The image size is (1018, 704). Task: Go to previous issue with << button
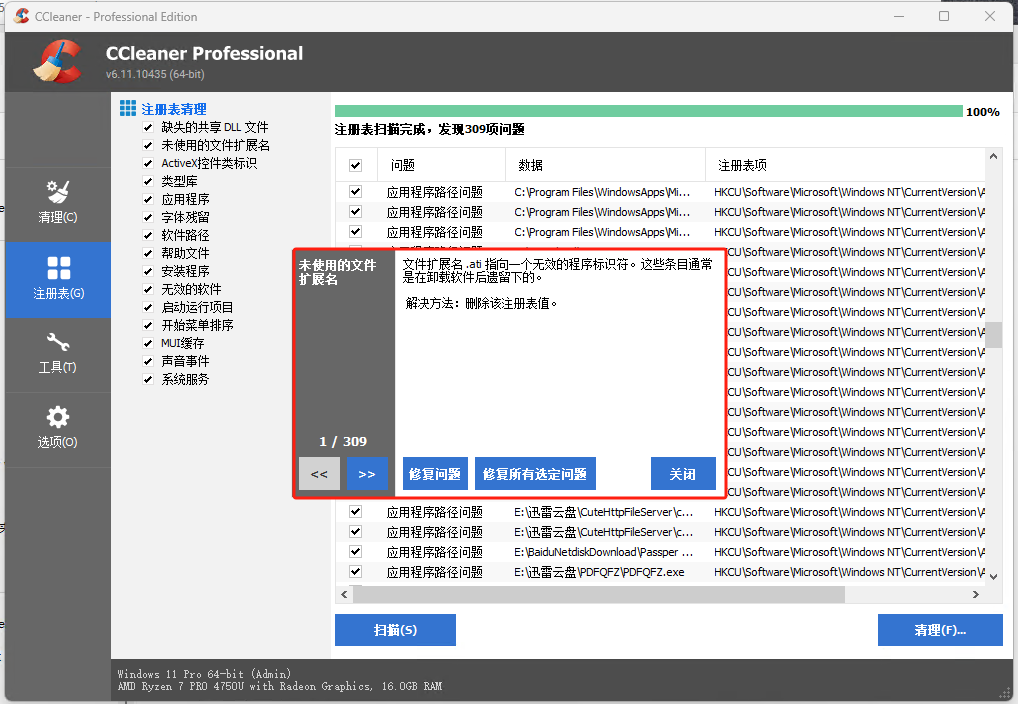pos(319,474)
